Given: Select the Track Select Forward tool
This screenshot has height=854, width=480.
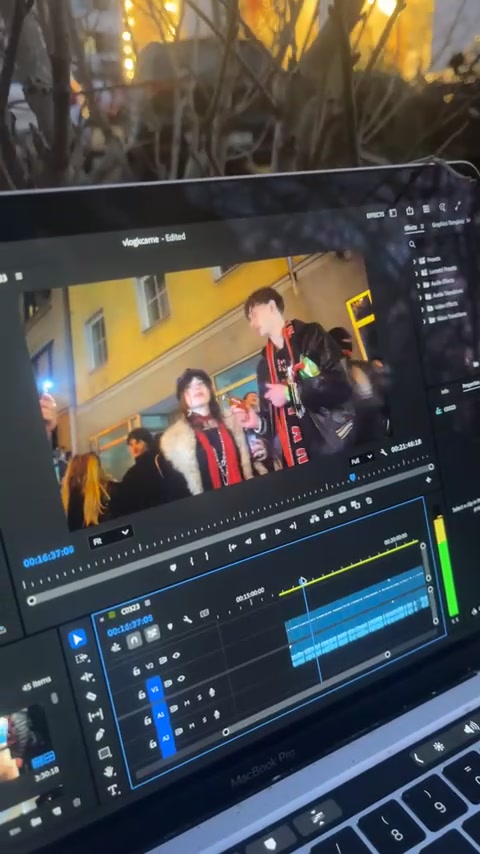Looking at the screenshot, I should (x=82, y=658).
